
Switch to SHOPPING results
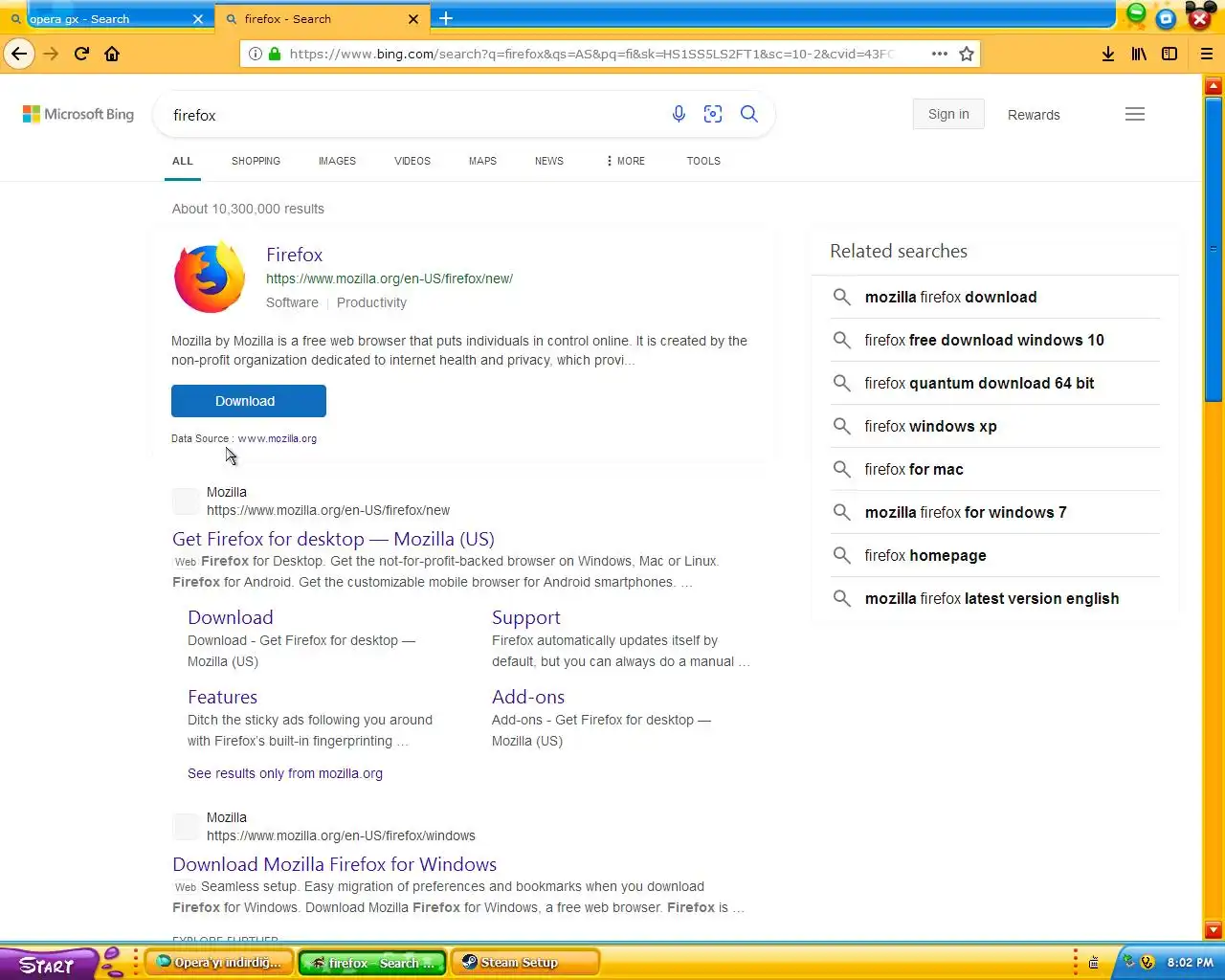pos(256,161)
